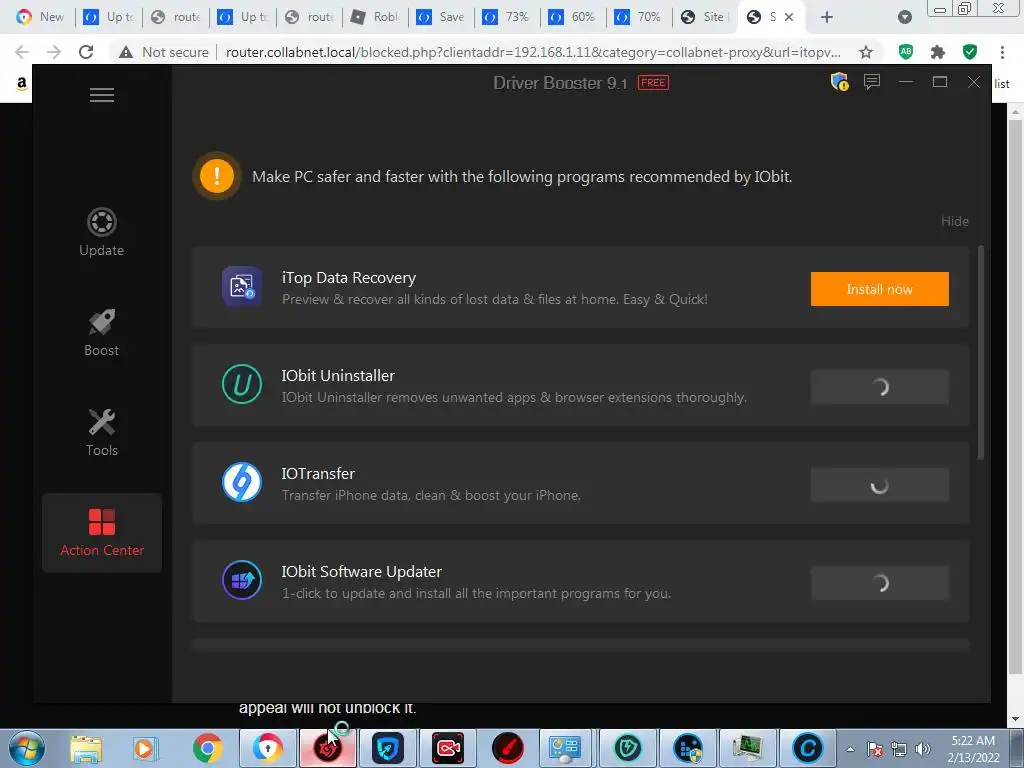
Task: Click the IObit Uninstaller icon
Action: pyautogui.click(x=242, y=384)
